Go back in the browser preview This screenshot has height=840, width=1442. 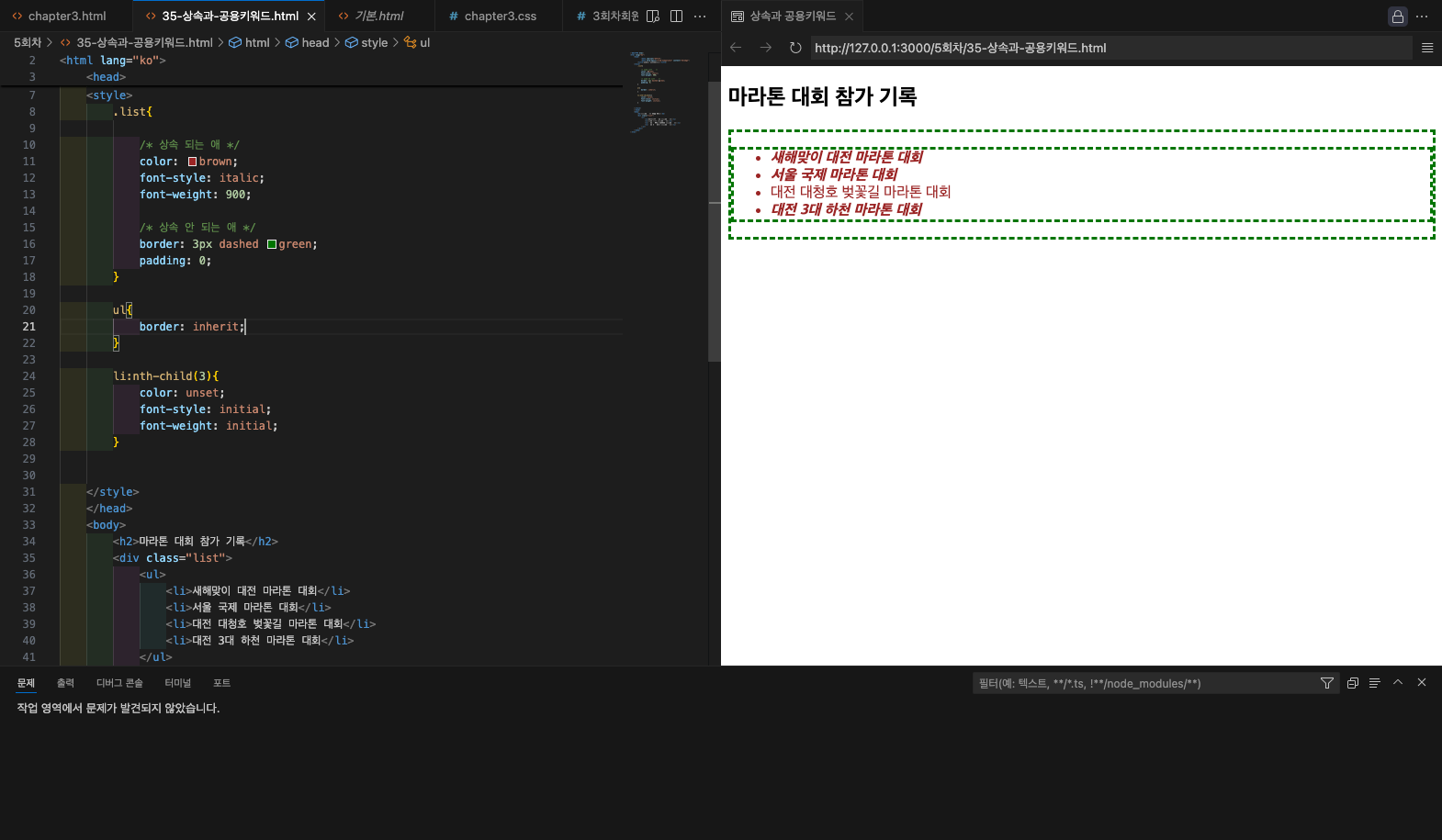736,48
